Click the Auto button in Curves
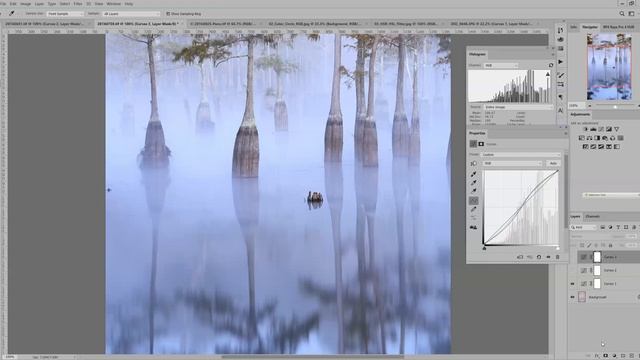640x360 pixels. [553, 163]
